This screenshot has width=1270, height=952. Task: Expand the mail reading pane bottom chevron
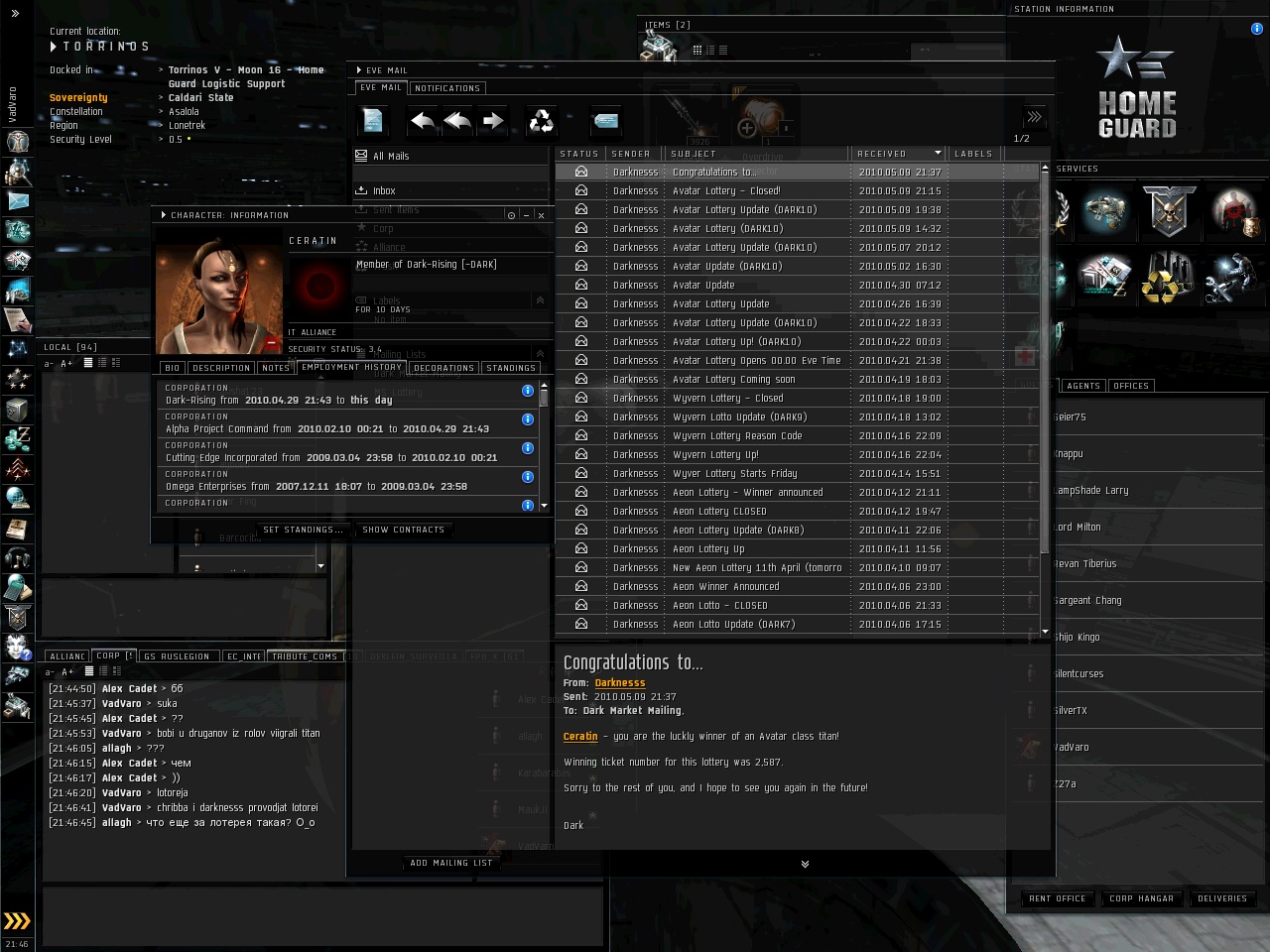tap(805, 864)
